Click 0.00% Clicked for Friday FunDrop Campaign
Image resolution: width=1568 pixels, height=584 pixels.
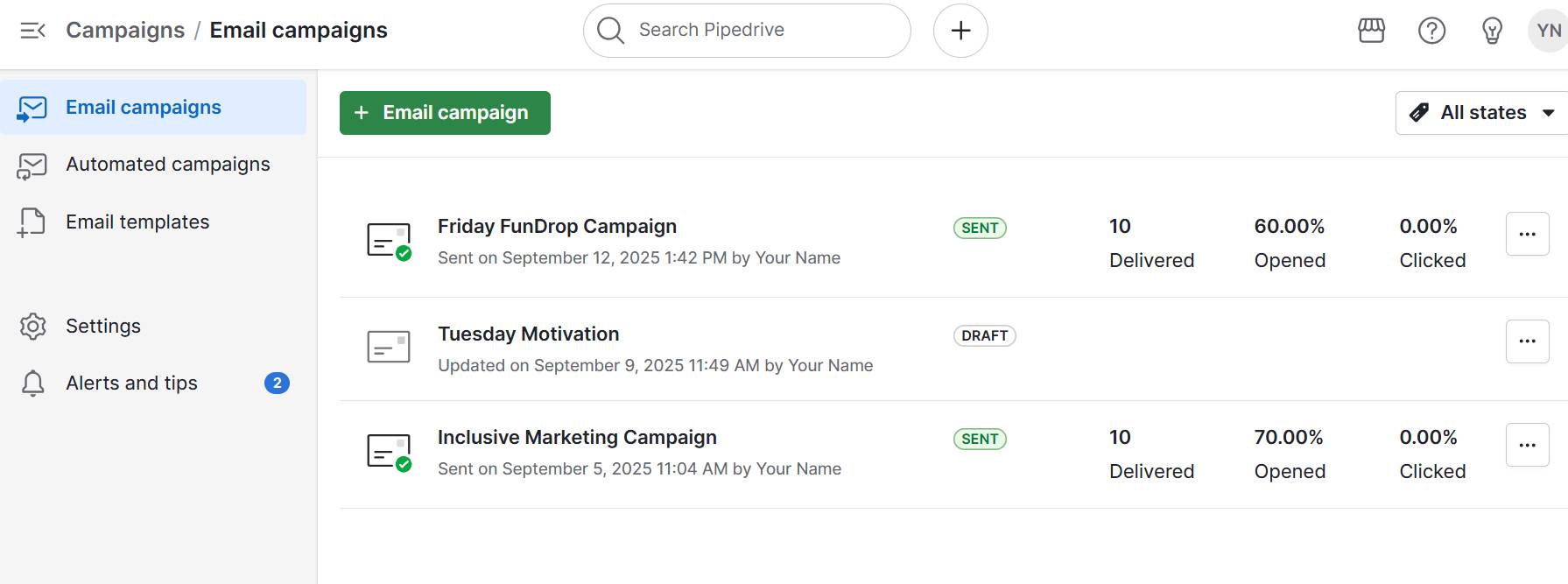tap(1432, 243)
